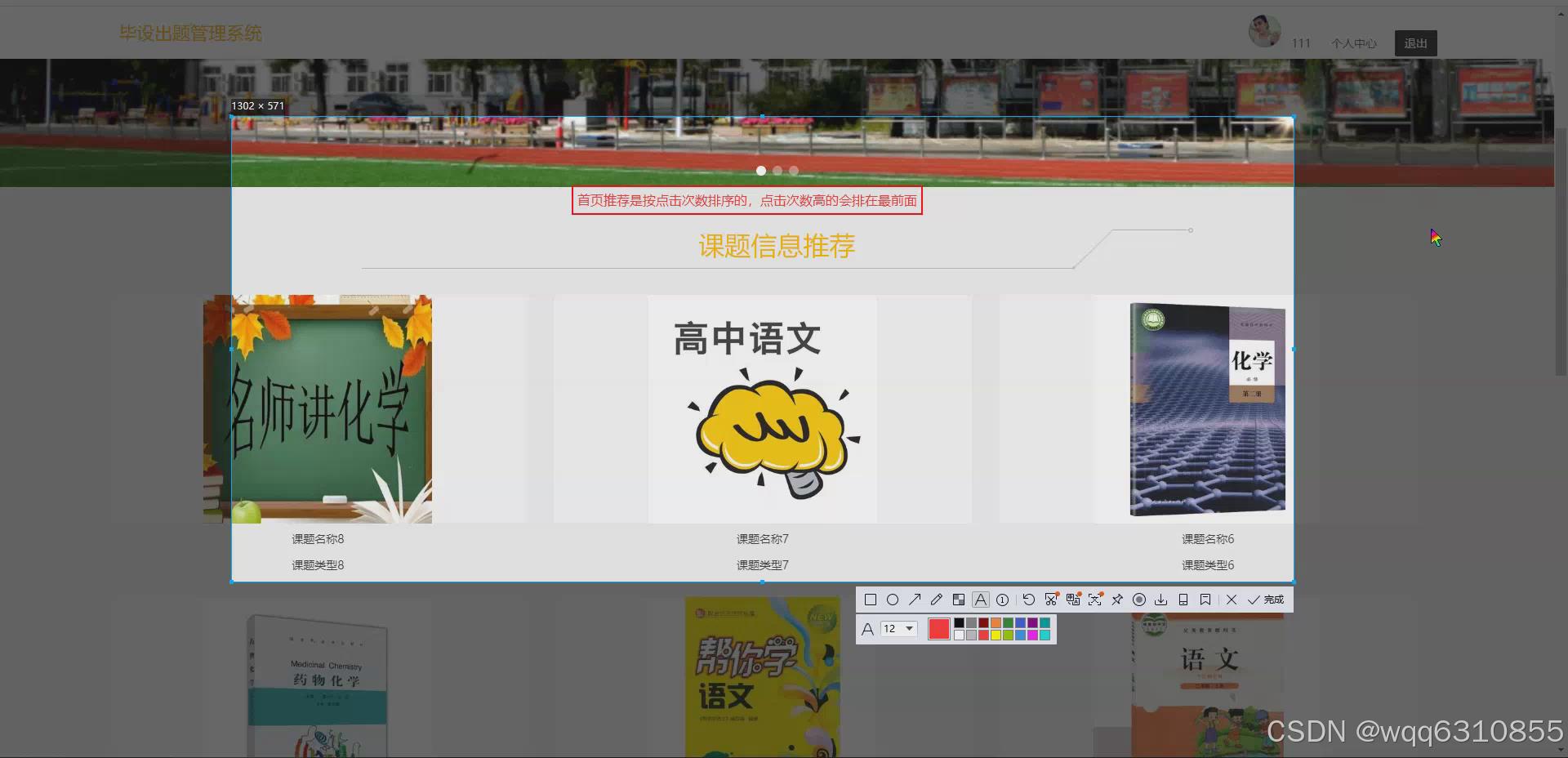Screen dimensions: 1568x758
Task: Select the rectangle drawing tool
Action: 871,600
